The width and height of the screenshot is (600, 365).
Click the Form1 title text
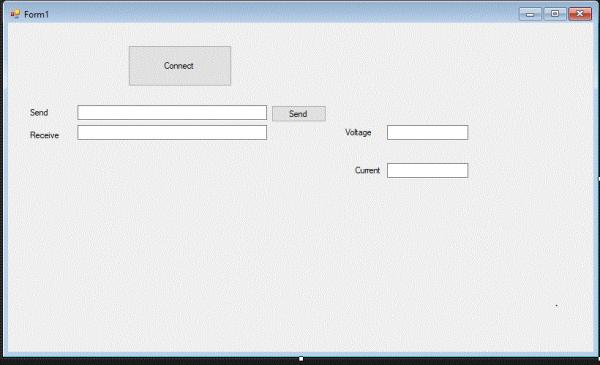tap(37, 15)
